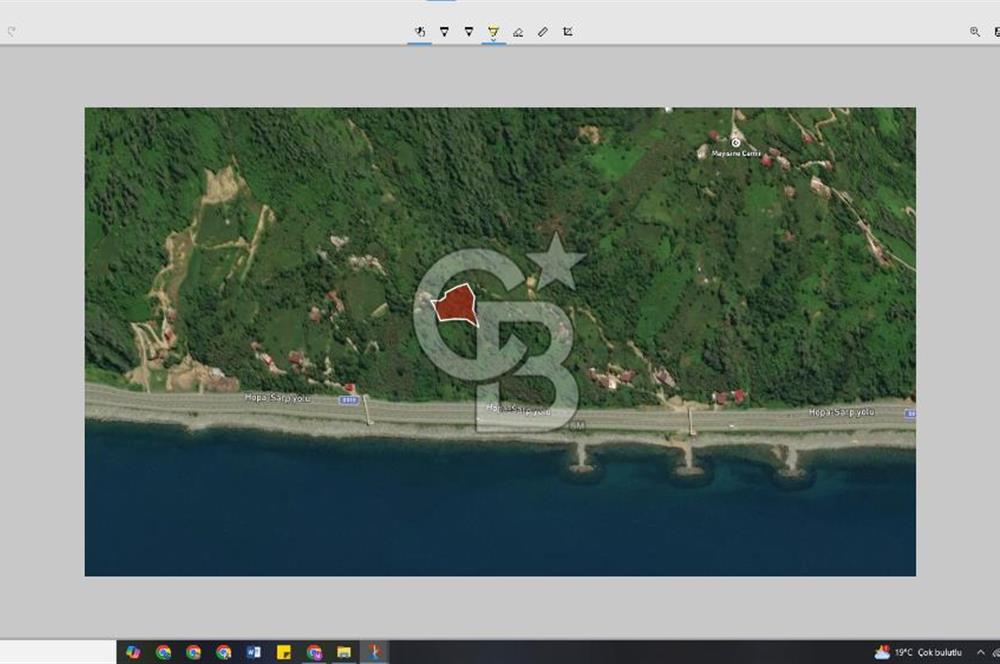Click the satellite map image on canvas
This screenshot has width=1000, height=664.
500,341
